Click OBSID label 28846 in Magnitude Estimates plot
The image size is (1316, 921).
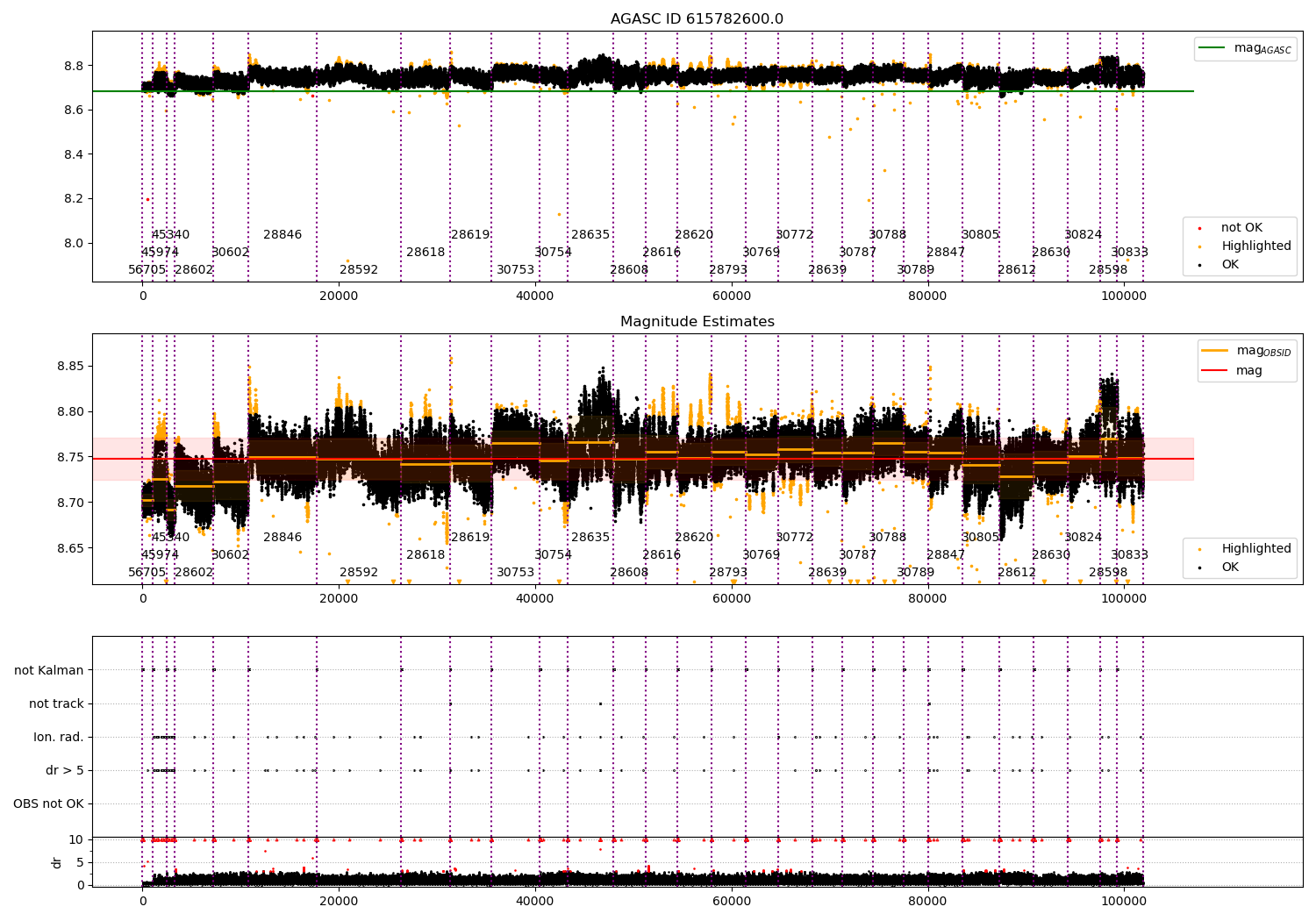pos(283,538)
